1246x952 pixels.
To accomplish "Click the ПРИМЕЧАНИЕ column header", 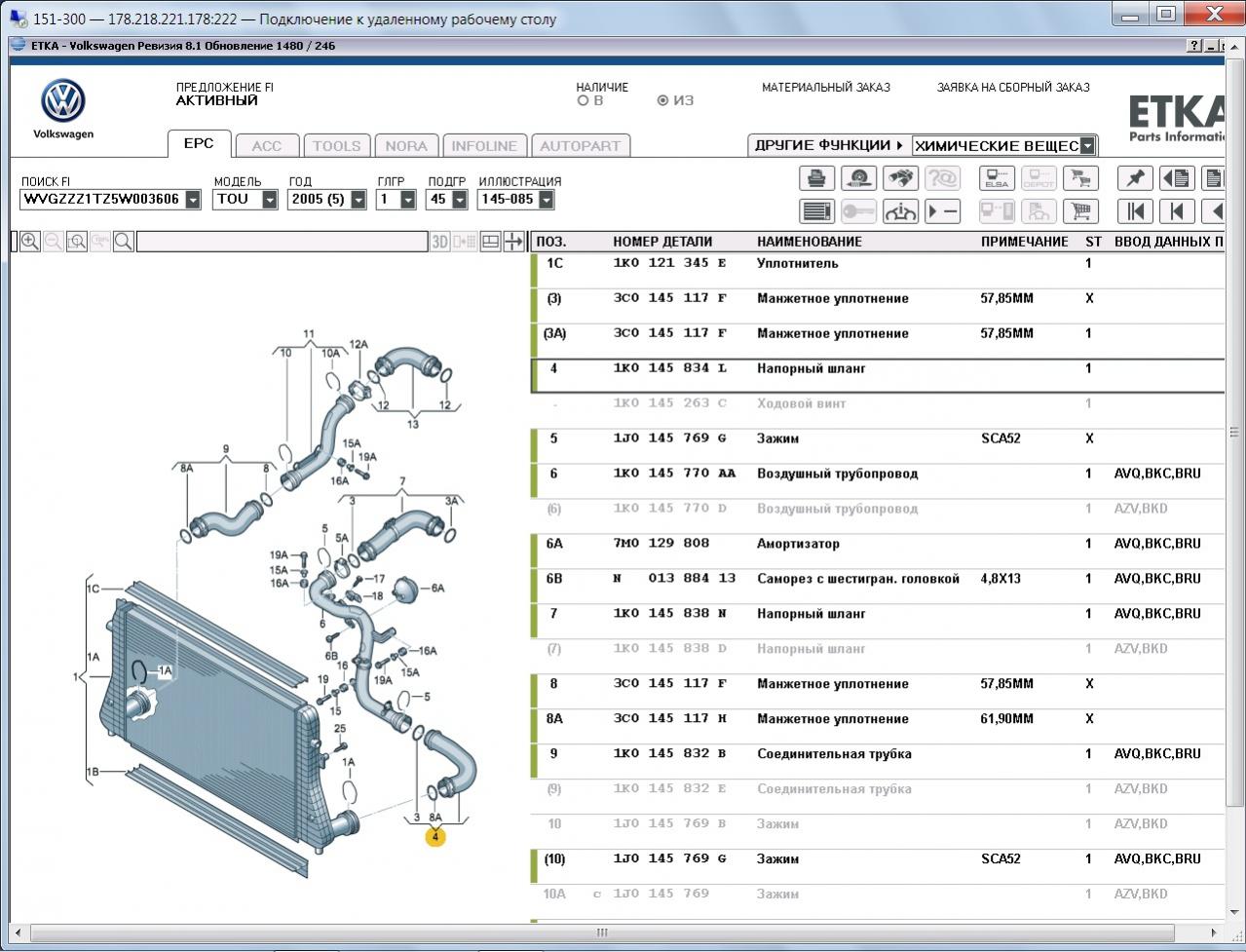I will click(x=1025, y=242).
